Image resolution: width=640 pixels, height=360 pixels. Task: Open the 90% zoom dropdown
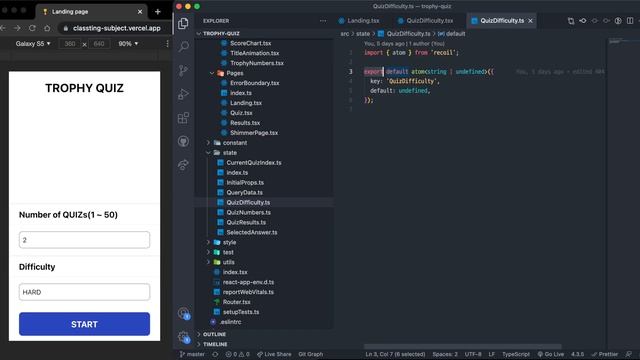128,44
